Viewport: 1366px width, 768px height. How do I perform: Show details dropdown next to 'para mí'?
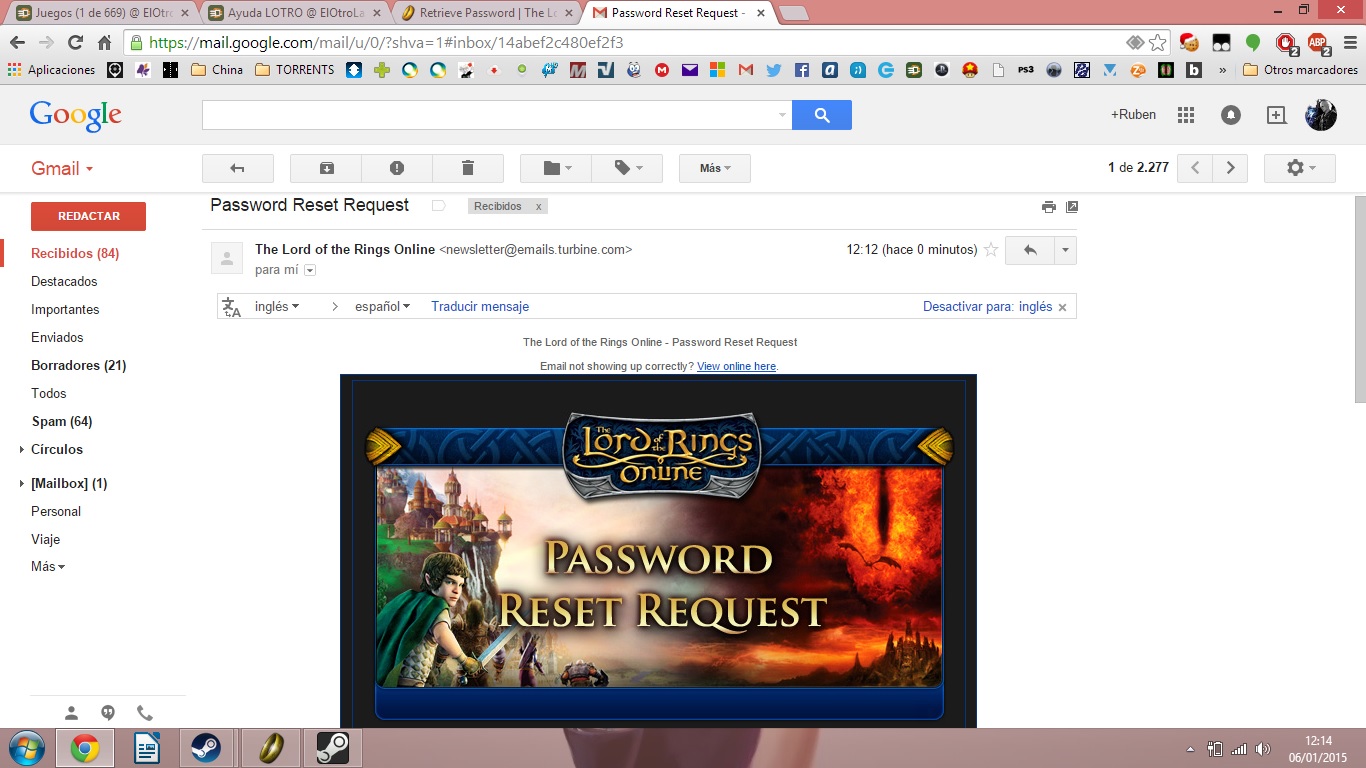point(310,270)
